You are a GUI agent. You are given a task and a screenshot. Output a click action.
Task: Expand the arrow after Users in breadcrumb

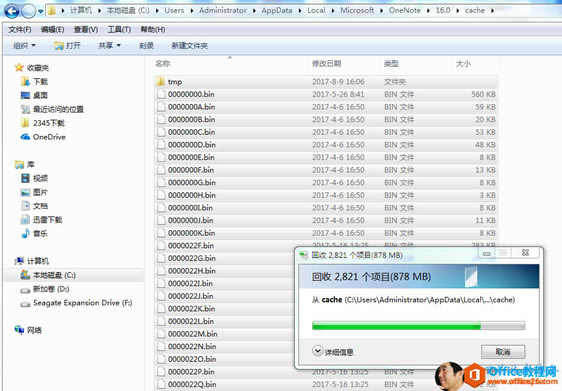coord(192,11)
